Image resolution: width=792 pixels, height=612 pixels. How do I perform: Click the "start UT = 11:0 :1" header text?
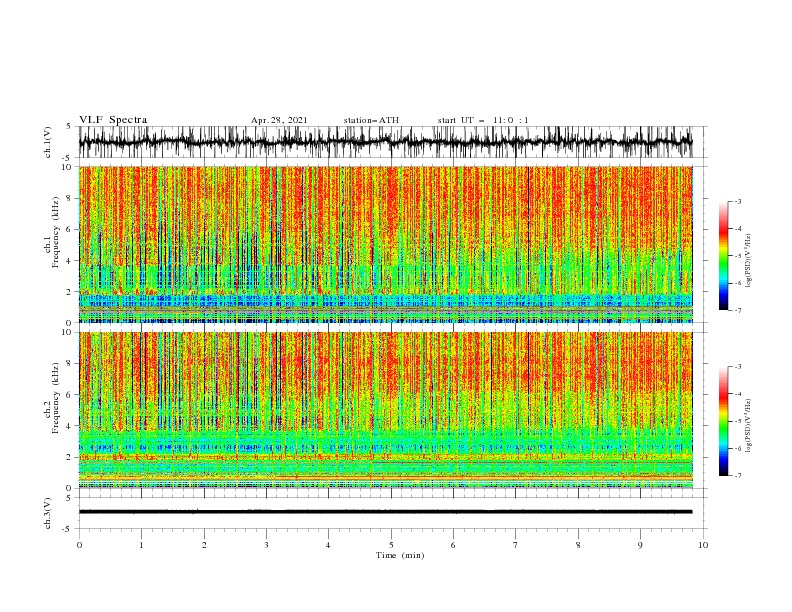pyautogui.click(x=483, y=120)
